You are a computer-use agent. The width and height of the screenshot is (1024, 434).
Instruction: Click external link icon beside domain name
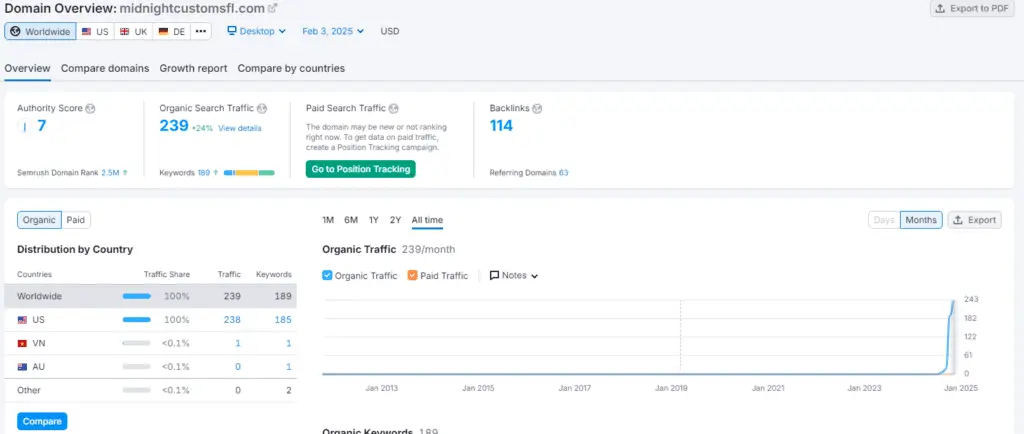click(273, 8)
